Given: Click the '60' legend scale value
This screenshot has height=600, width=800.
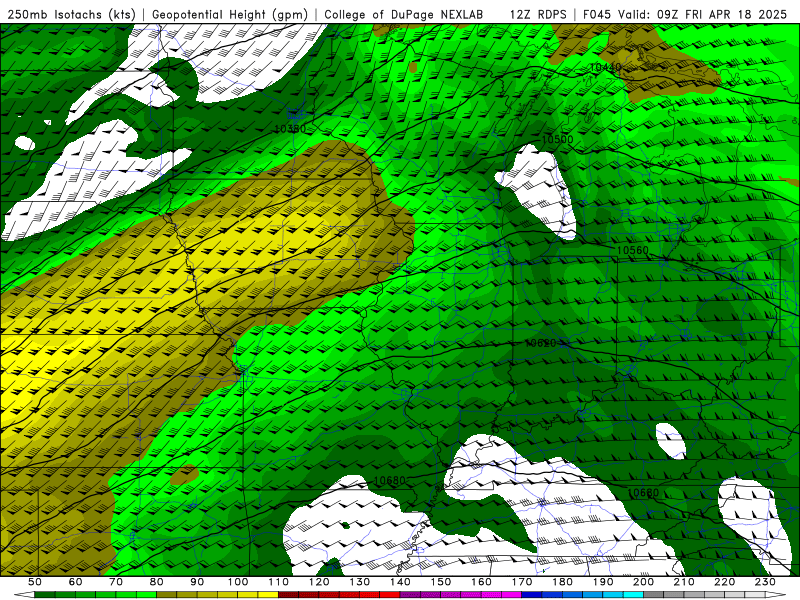Looking at the screenshot, I should (75, 582).
